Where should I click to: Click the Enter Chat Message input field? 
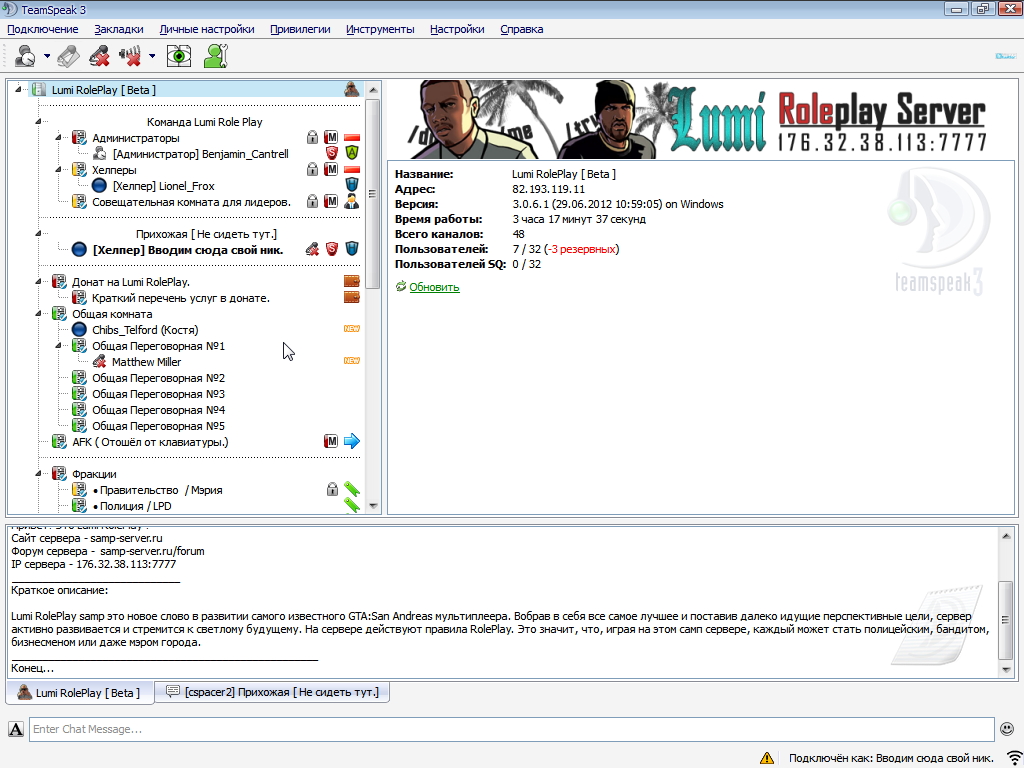[511, 729]
